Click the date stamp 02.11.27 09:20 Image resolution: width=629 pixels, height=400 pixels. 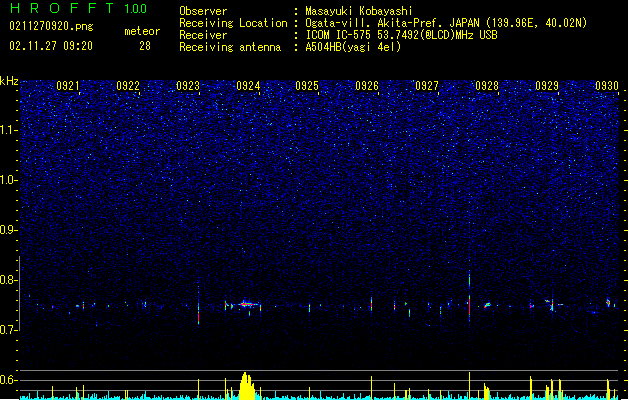click(51, 46)
